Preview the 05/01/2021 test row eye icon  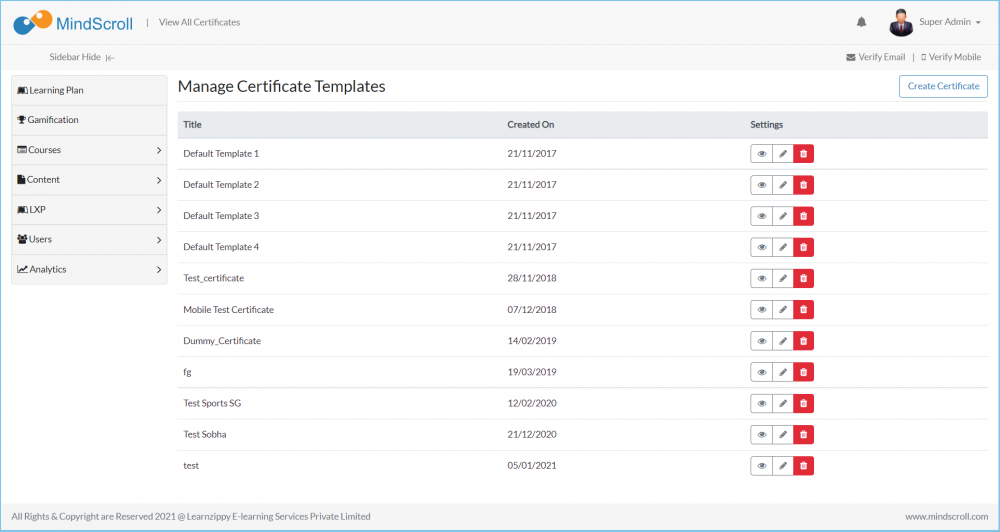[761, 466]
